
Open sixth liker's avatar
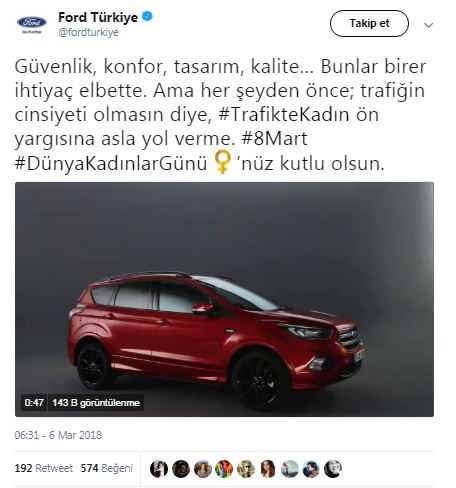coord(268,469)
